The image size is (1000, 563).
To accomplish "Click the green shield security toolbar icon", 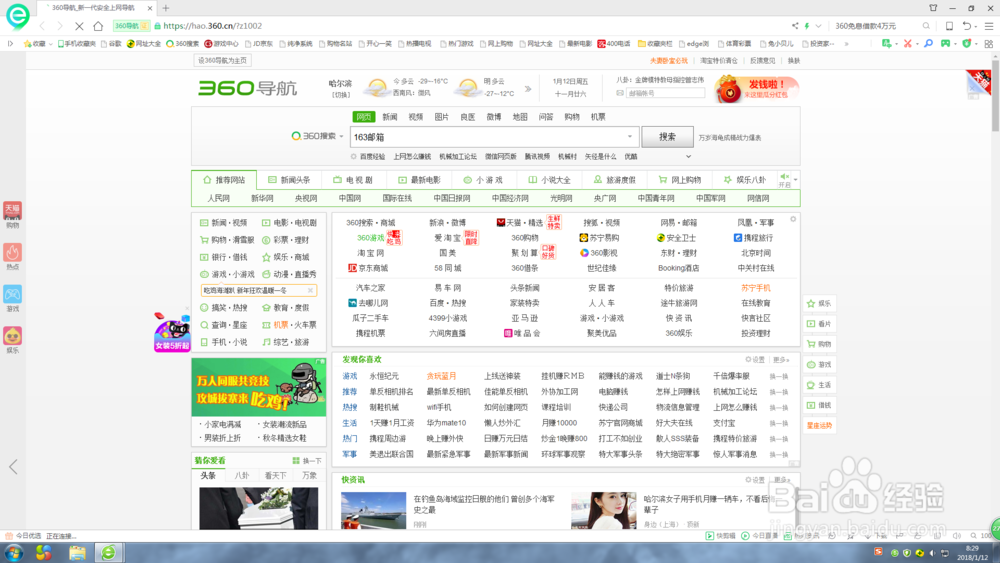I will (967, 44).
